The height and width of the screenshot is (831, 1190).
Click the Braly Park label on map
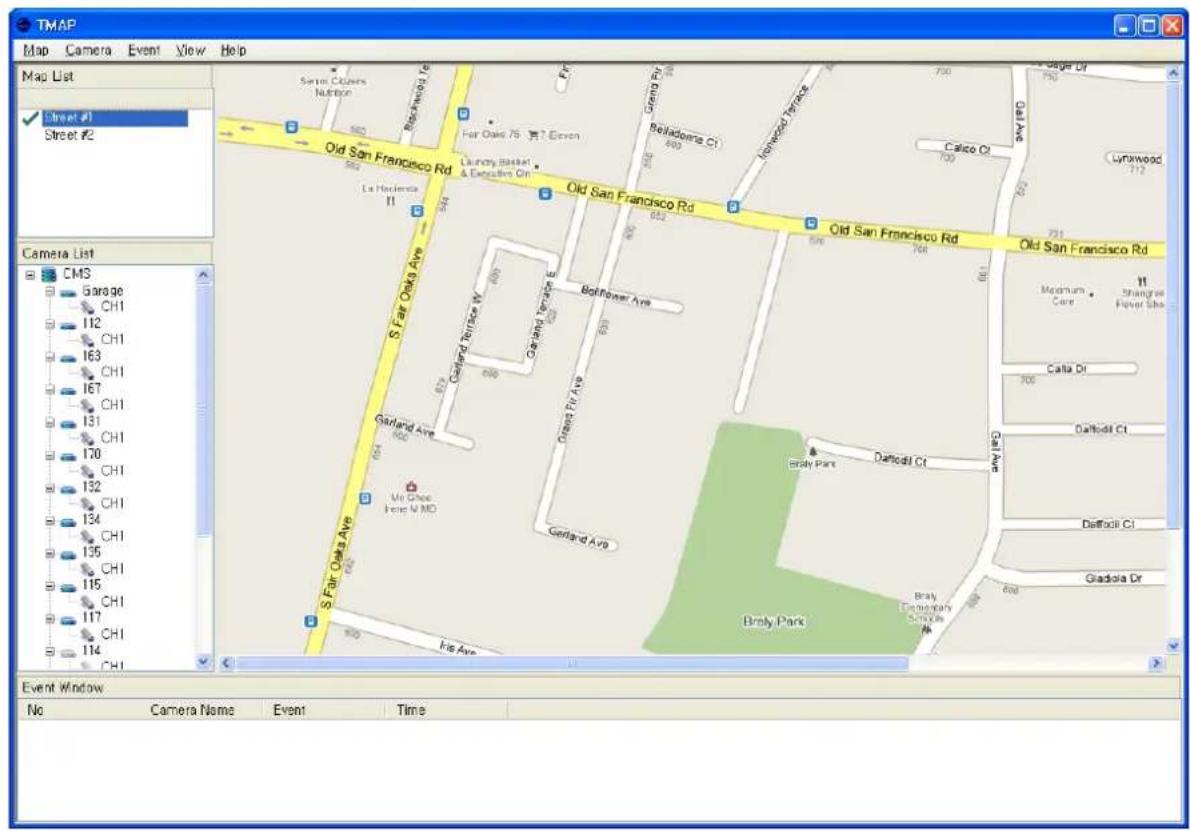pyautogui.click(x=774, y=622)
